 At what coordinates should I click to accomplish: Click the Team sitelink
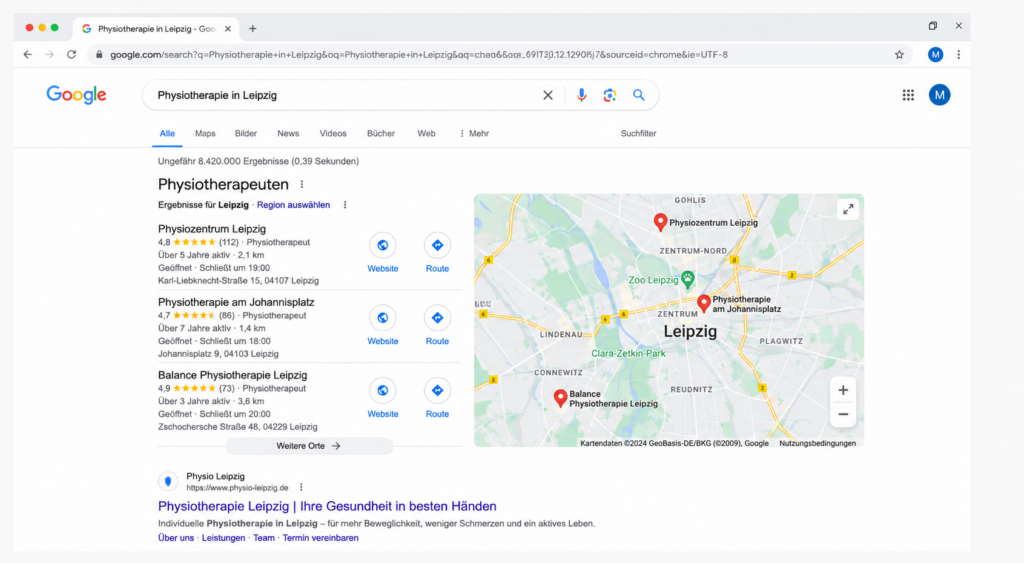click(x=264, y=538)
